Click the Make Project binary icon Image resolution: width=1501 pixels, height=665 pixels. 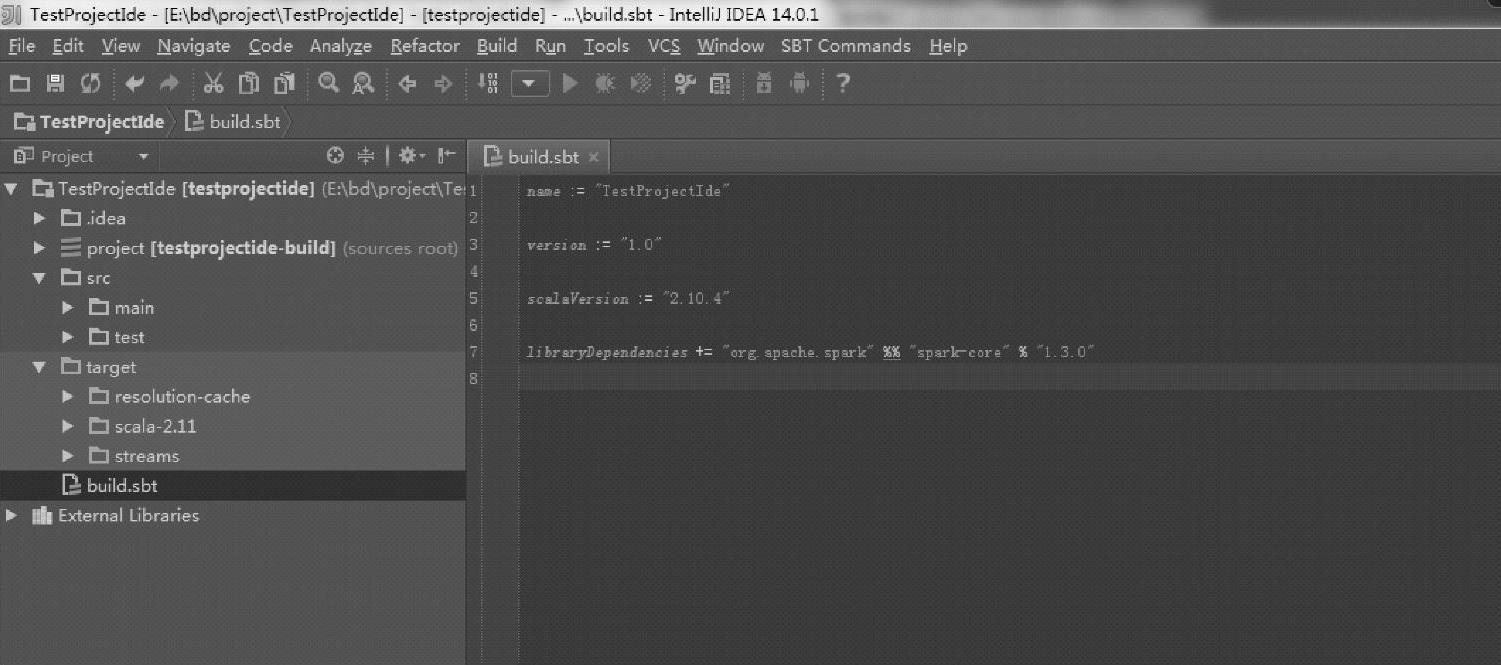488,84
